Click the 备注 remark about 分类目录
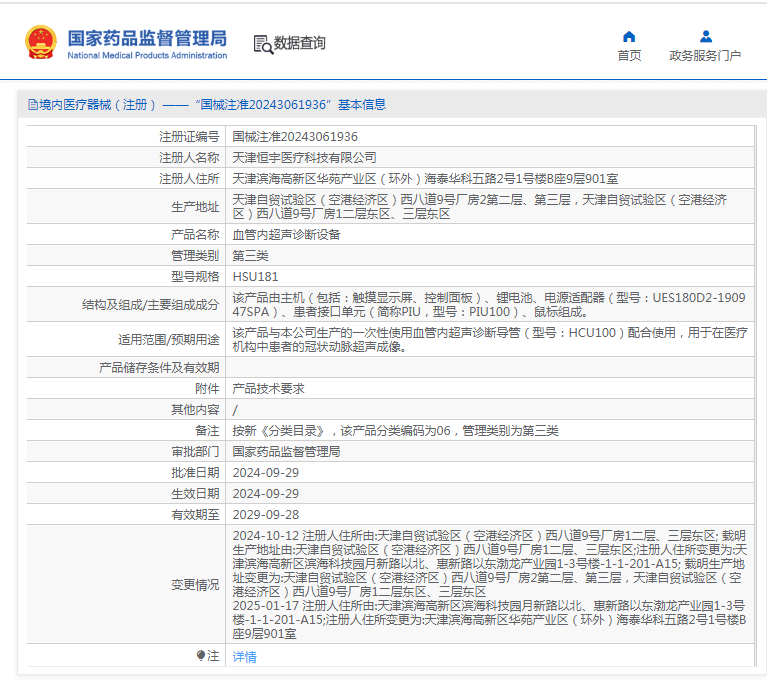 pos(395,431)
